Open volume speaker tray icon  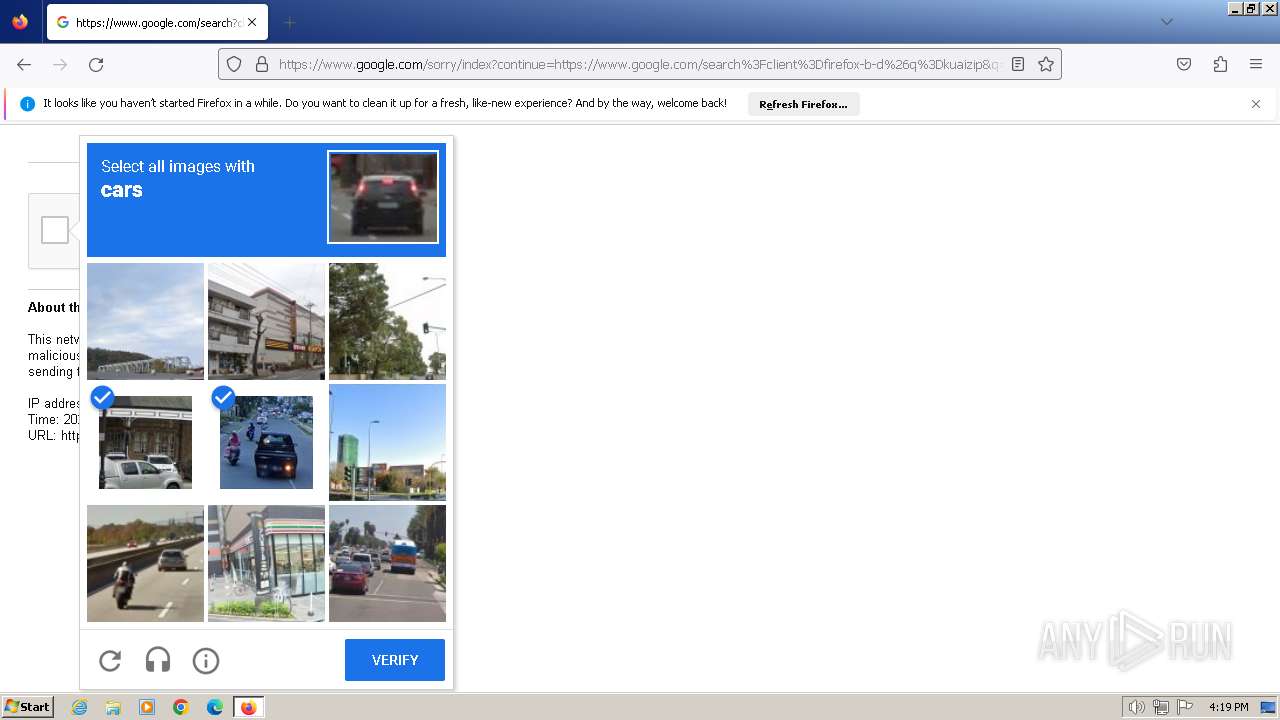(1136, 707)
